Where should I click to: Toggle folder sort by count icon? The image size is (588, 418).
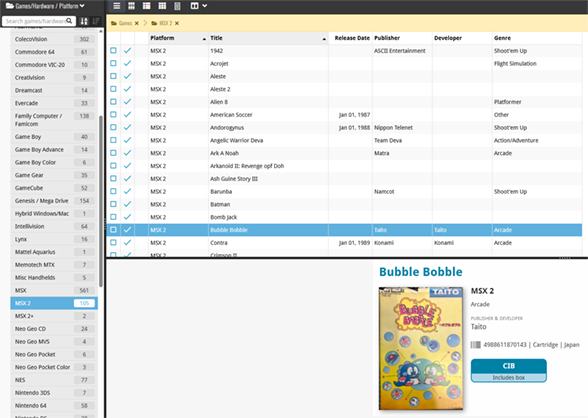(x=96, y=21)
